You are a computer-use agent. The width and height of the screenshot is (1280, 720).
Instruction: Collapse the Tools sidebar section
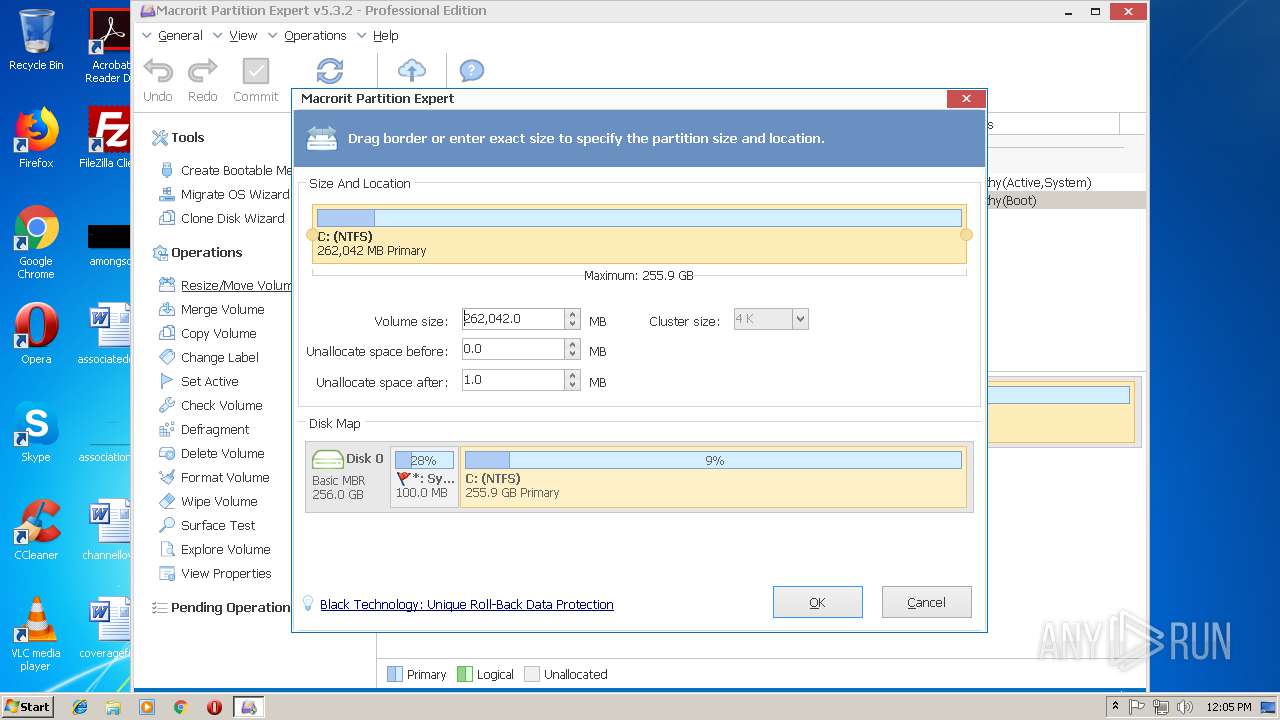pyautogui.click(x=178, y=137)
